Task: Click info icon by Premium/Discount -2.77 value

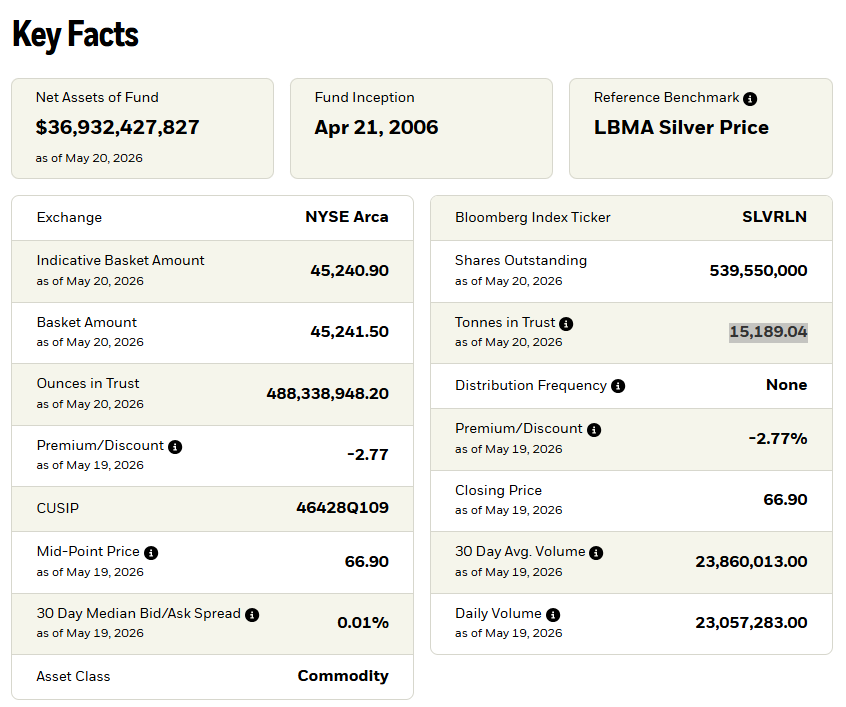Action: click(175, 447)
